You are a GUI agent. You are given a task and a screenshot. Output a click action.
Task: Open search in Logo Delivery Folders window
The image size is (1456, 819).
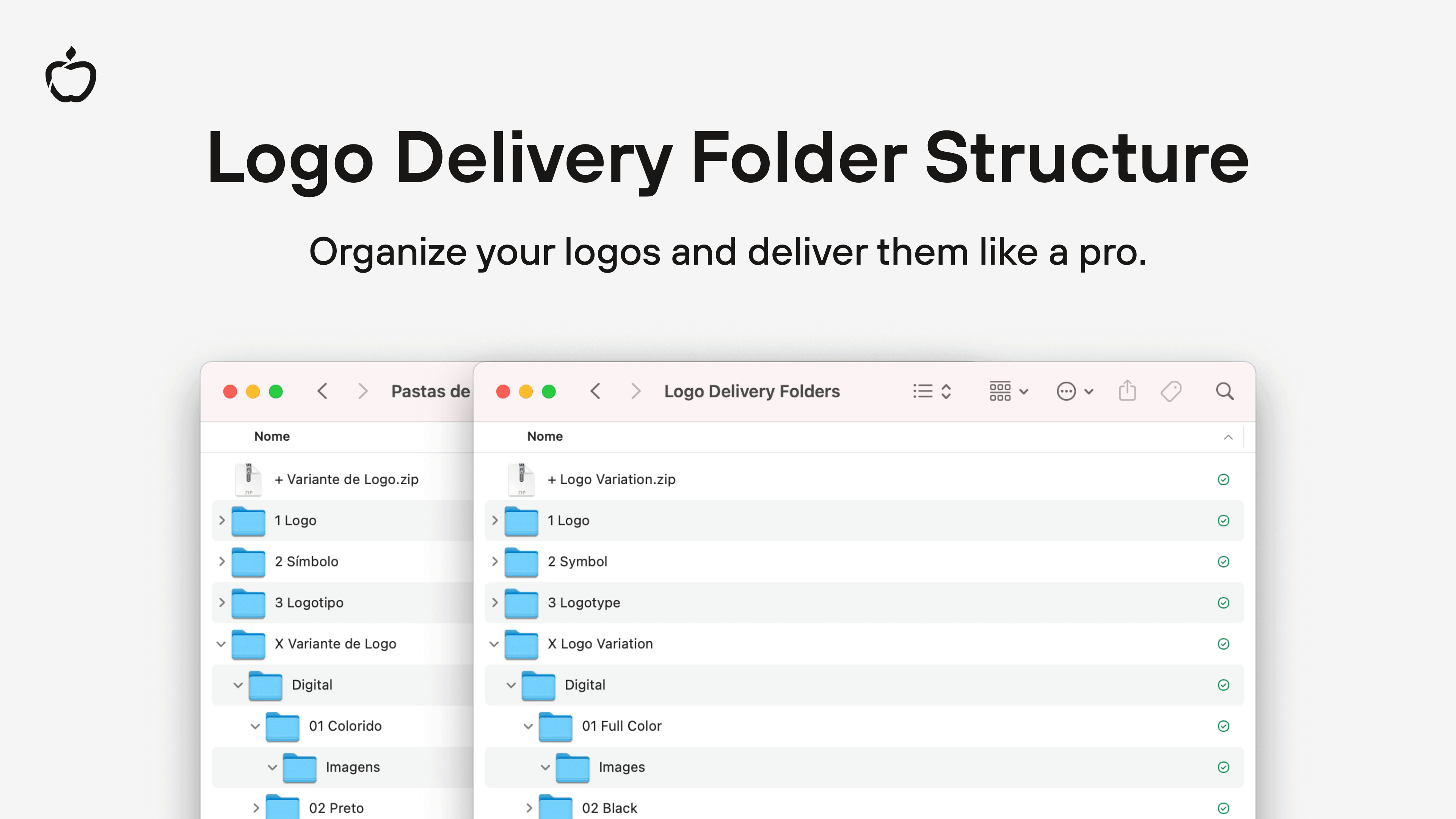tap(1225, 391)
